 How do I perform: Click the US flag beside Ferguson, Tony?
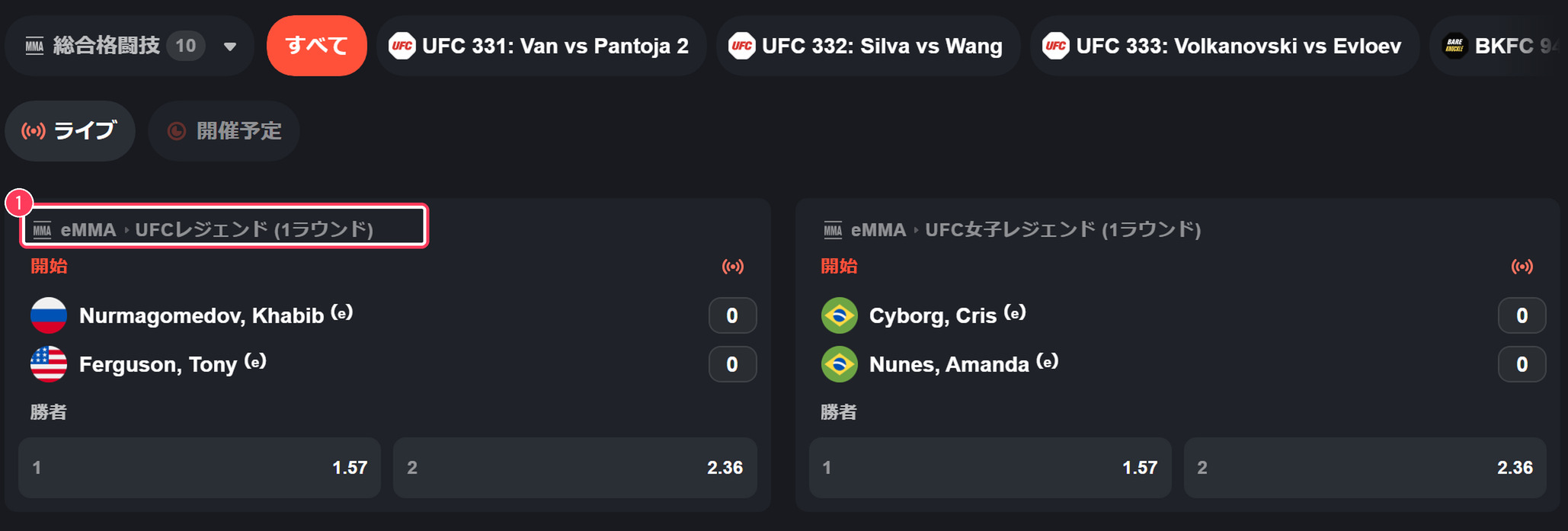[x=49, y=364]
